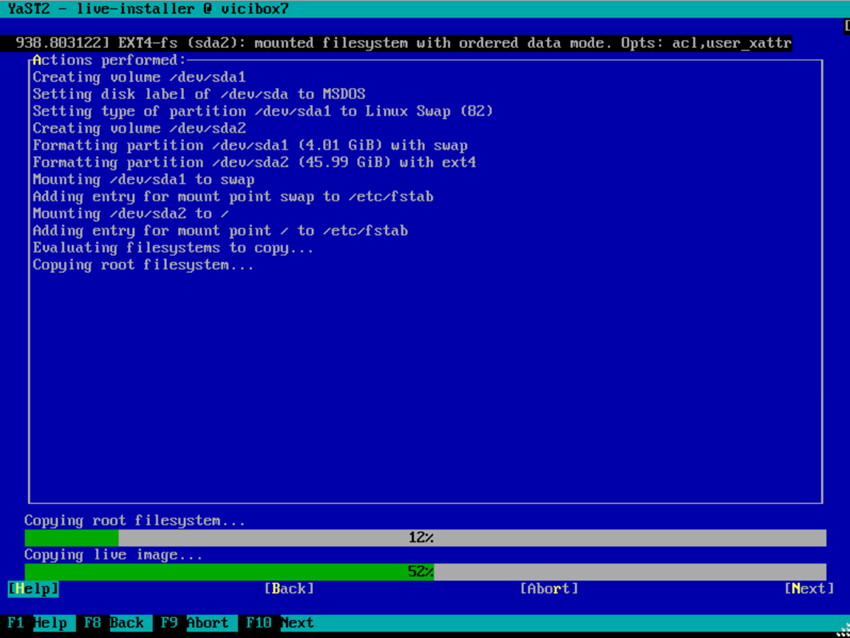Select 'Creating volume /dev/sda1' log line
This screenshot has height=638, width=850.
coord(139,77)
